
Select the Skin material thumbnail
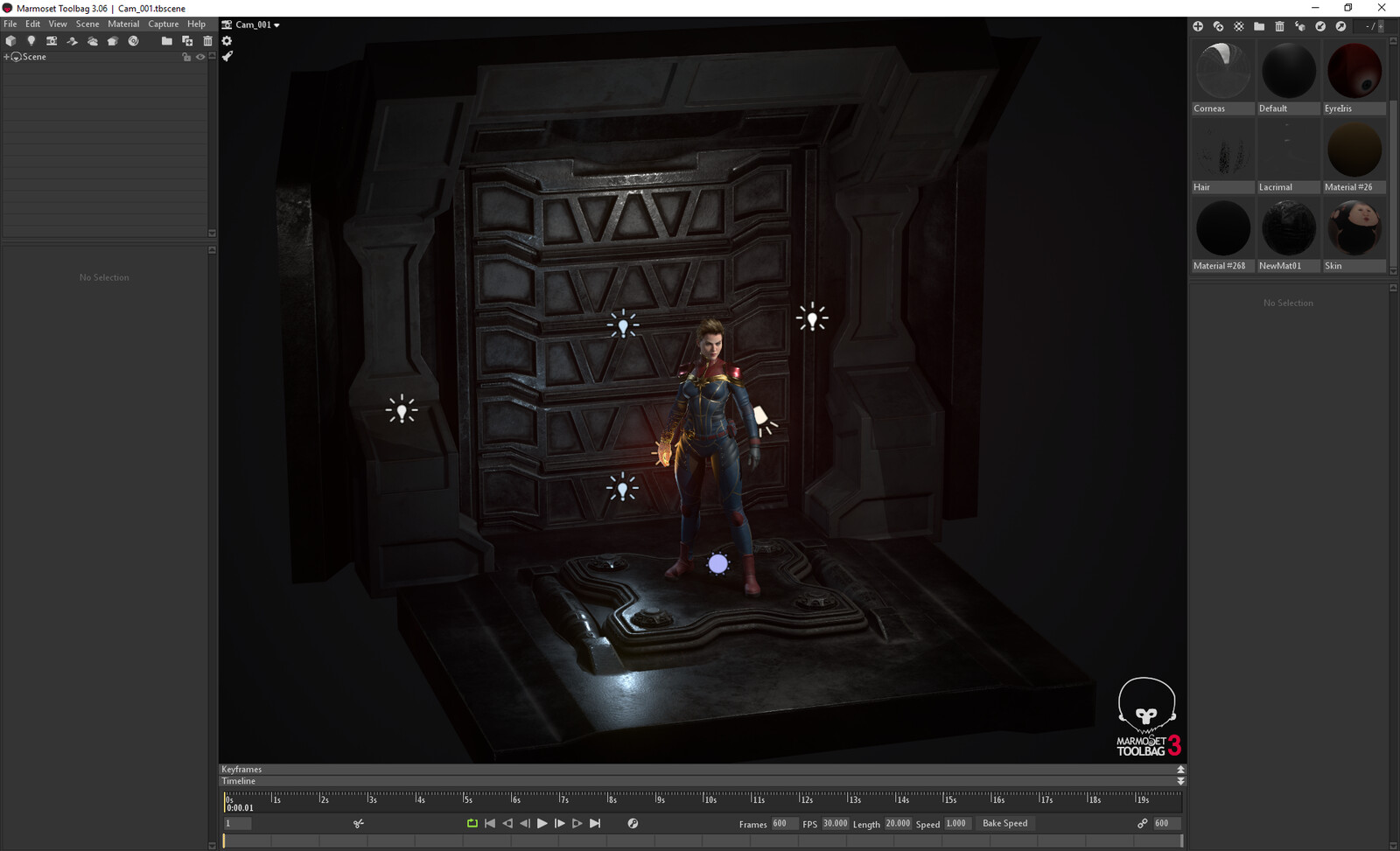coord(1354,234)
